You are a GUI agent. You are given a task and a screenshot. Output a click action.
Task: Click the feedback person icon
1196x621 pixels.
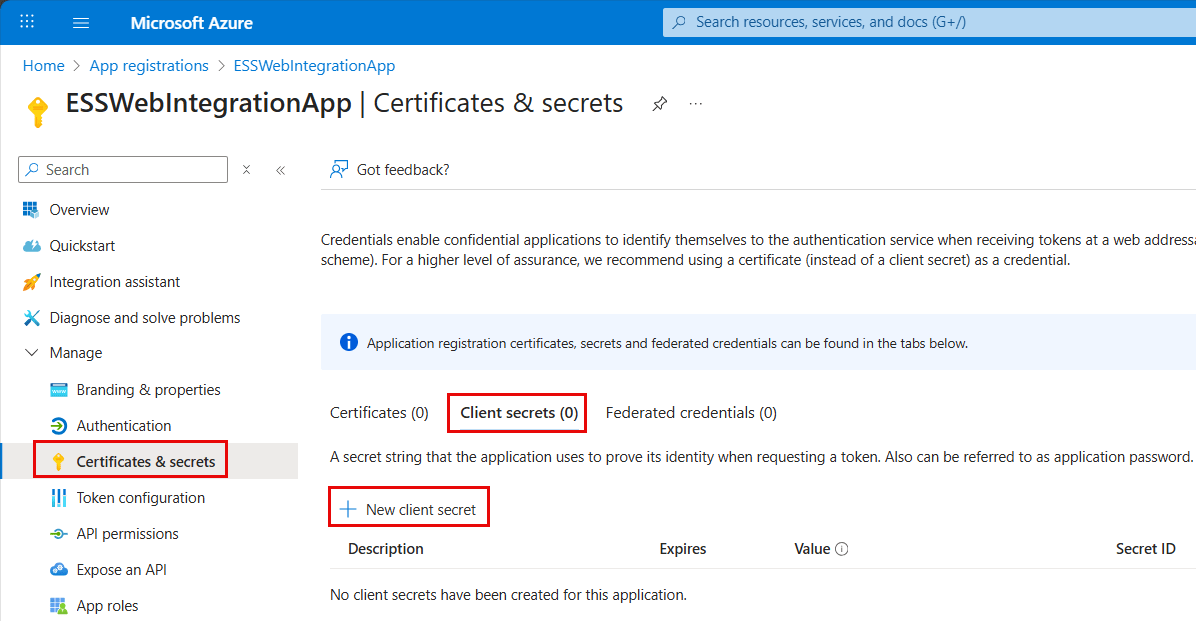[x=339, y=169]
